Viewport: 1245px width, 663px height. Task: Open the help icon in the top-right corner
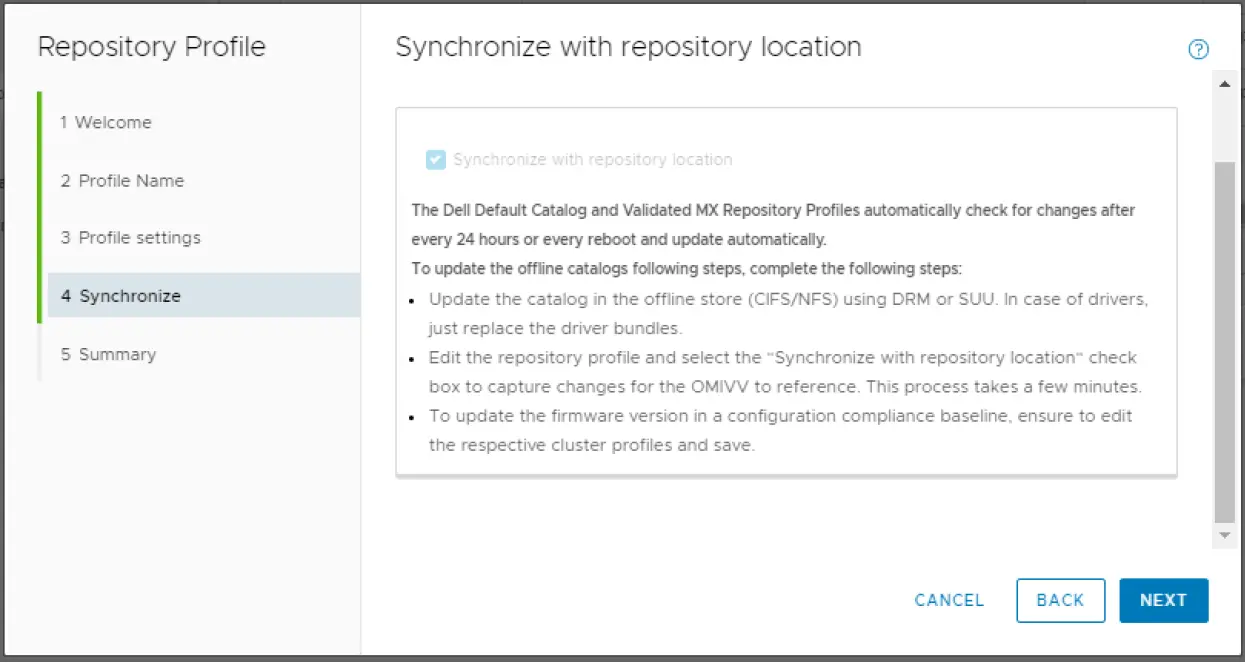tap(1198, 50)
